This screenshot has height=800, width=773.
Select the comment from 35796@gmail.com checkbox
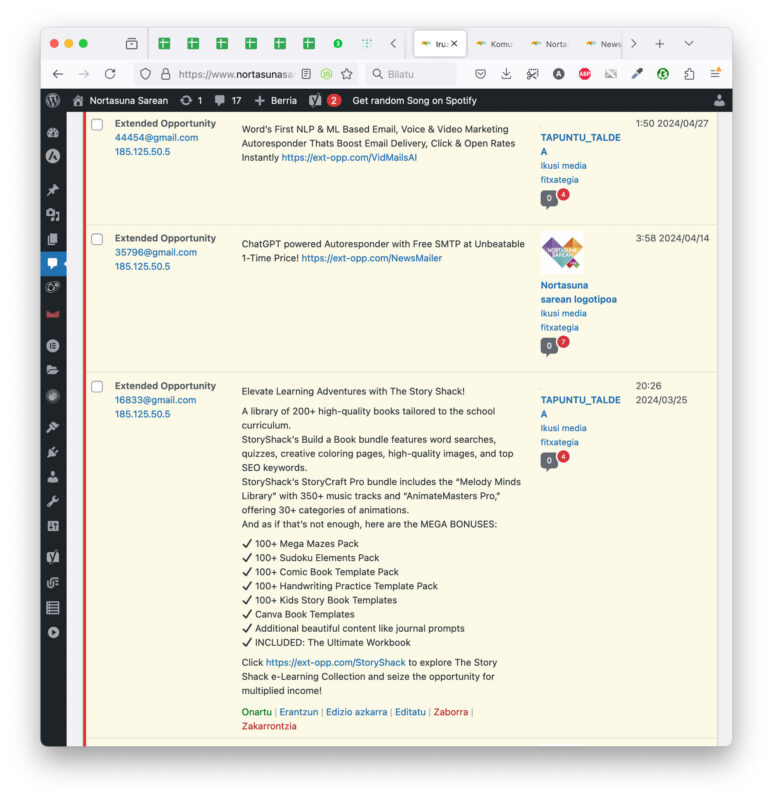pyautogui.click(x=97, y=239)
